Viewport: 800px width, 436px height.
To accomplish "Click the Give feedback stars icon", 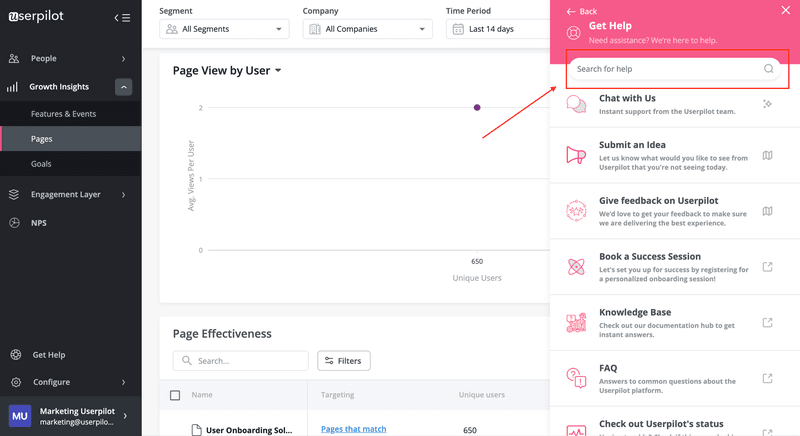I will point(576,211).
